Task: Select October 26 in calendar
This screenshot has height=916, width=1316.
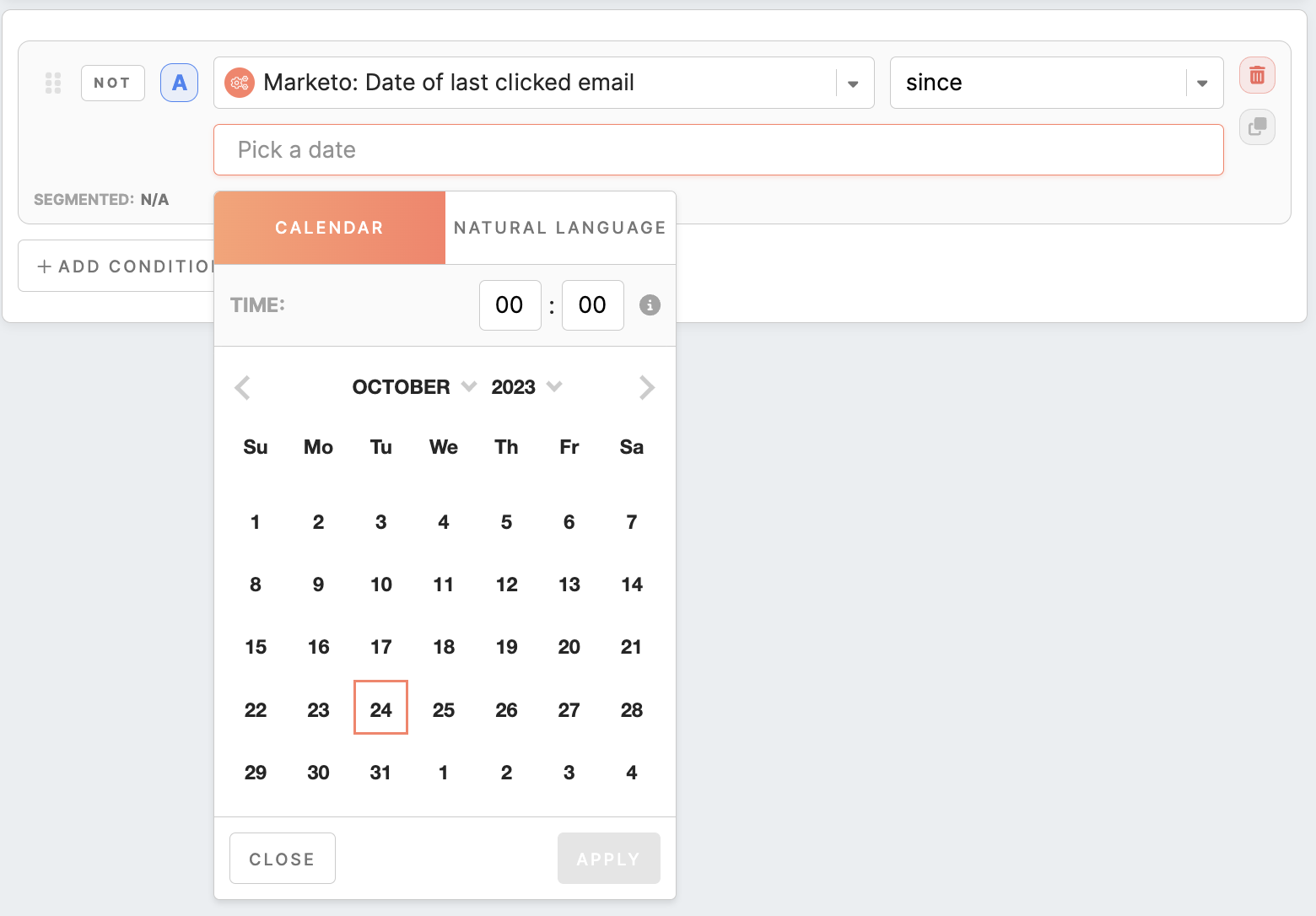Action: point(507,710)
